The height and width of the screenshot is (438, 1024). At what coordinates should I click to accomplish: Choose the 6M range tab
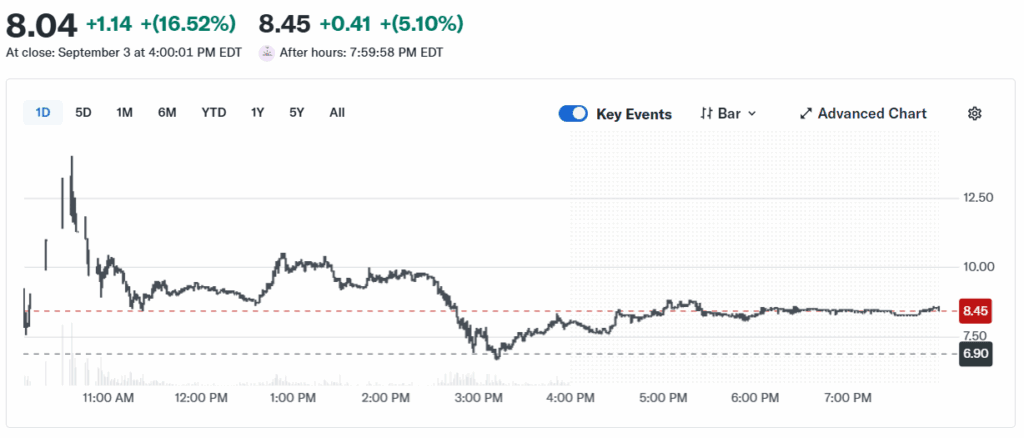click(x=167, y=112)
